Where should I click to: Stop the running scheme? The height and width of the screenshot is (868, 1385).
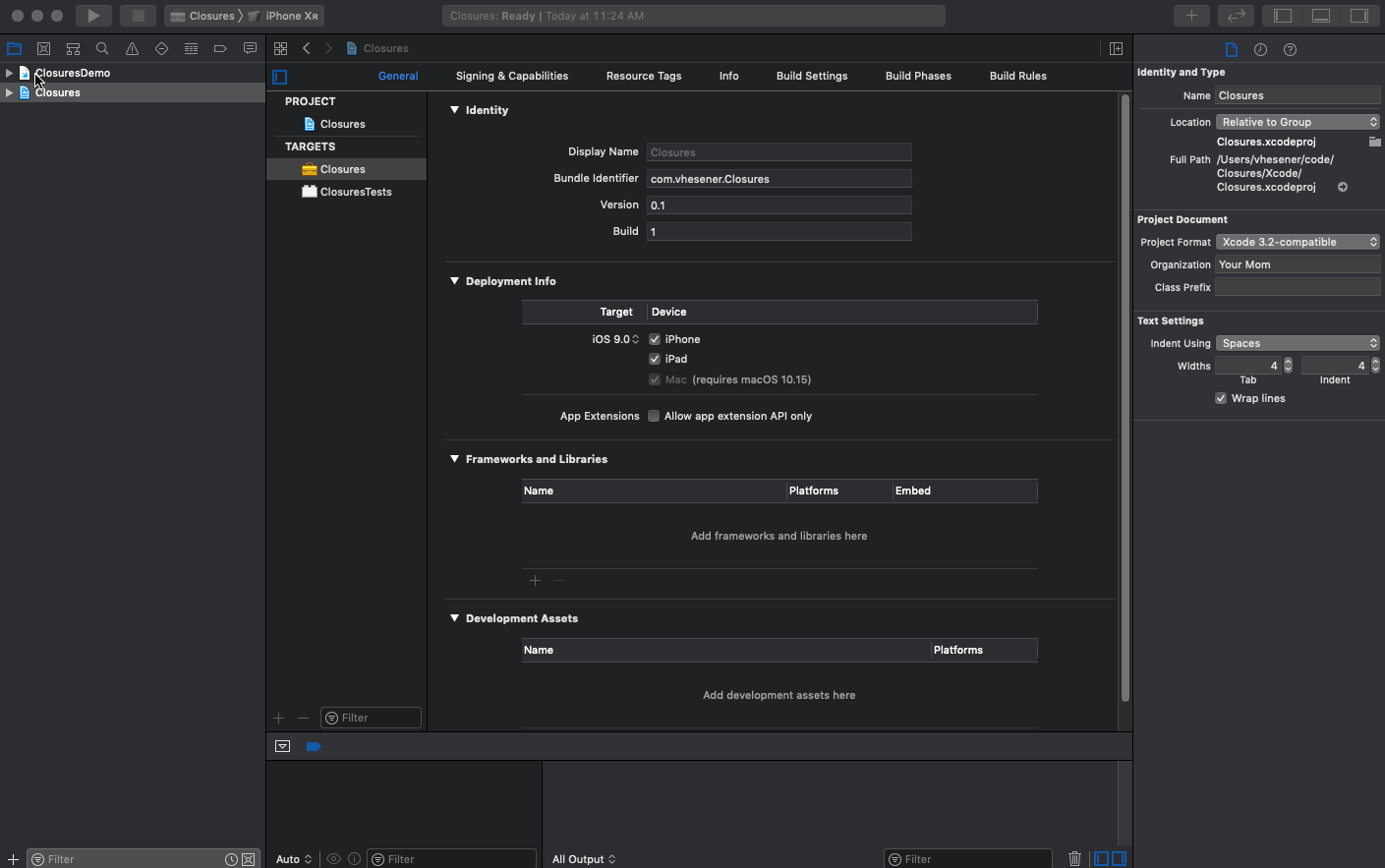(x=139, y=16)
